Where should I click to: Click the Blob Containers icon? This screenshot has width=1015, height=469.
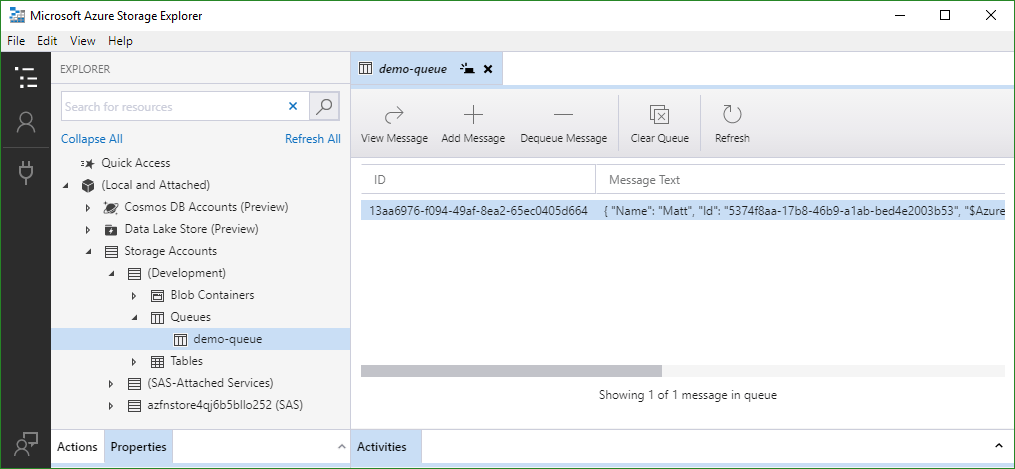157,296
